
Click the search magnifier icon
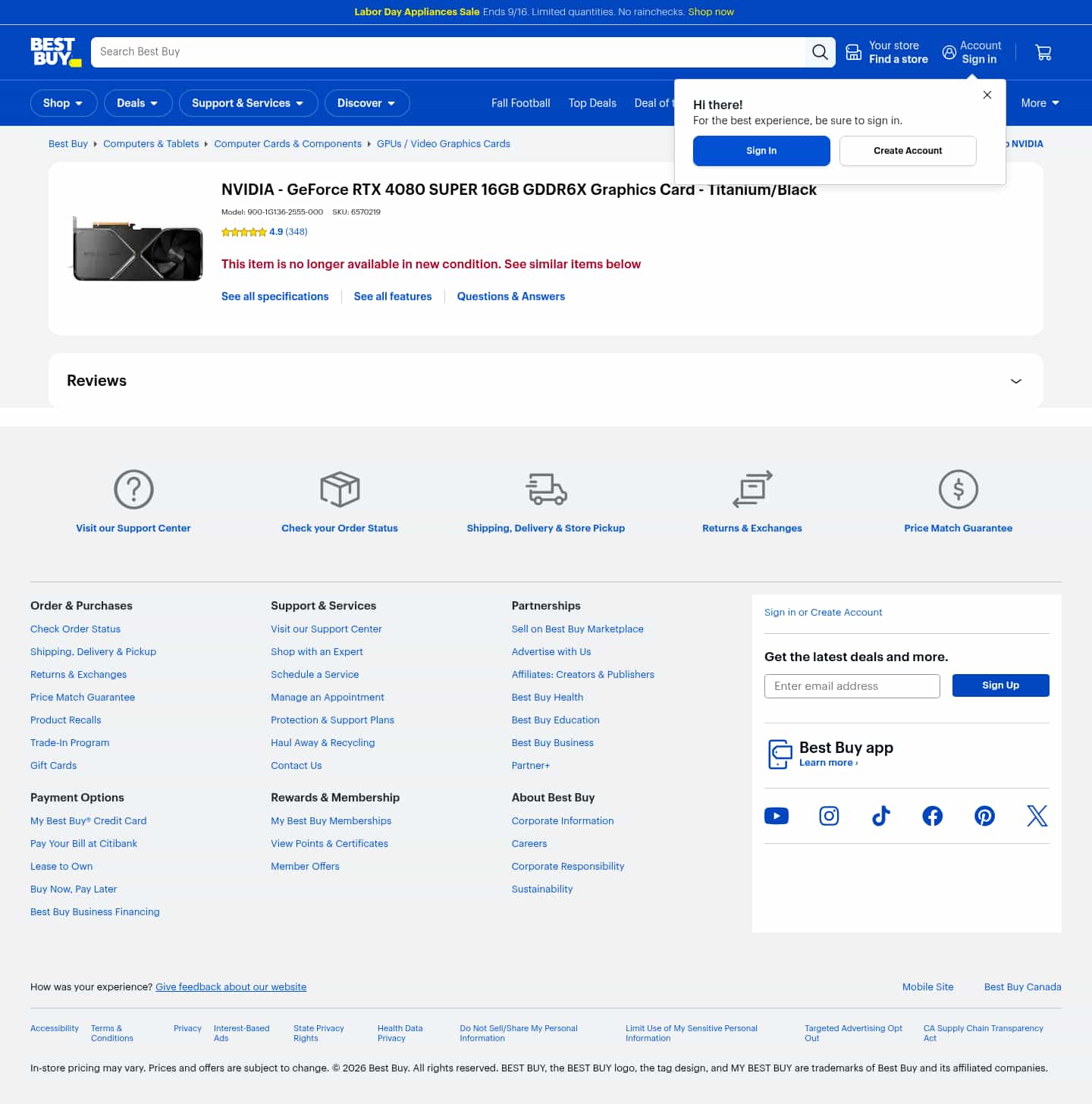pos(820,52)
